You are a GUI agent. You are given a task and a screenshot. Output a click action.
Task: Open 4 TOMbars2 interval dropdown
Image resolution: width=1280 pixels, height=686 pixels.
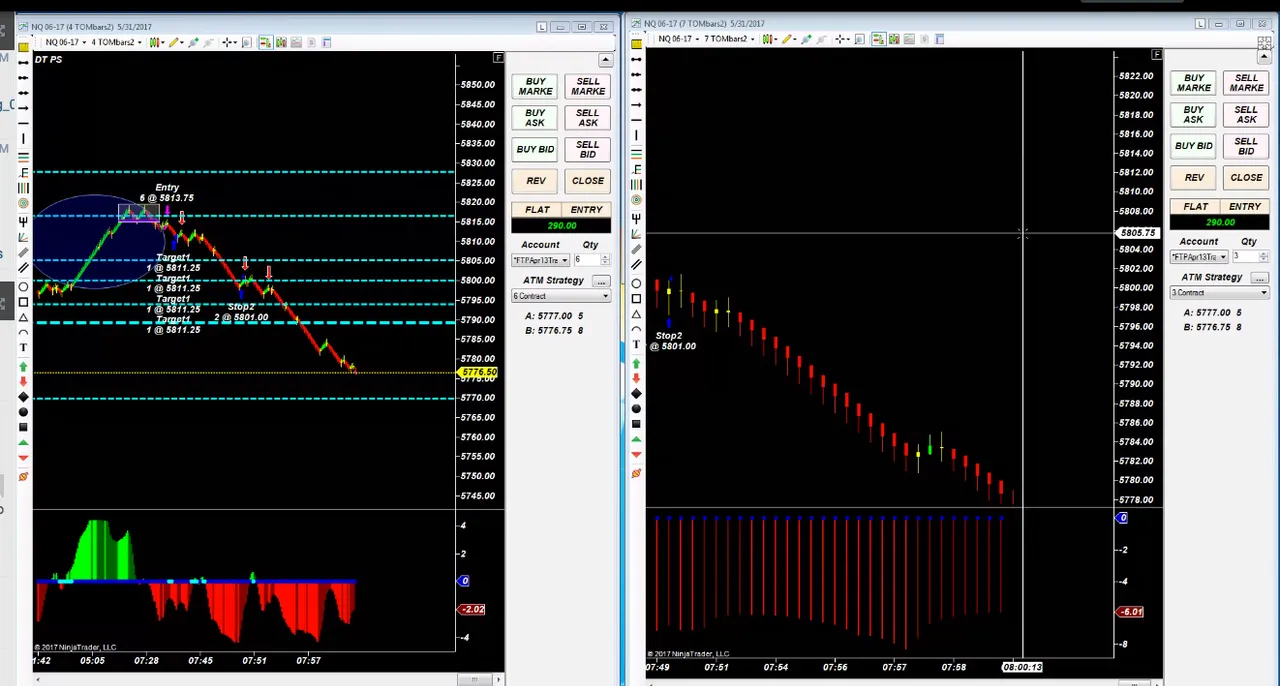(117, 42)
